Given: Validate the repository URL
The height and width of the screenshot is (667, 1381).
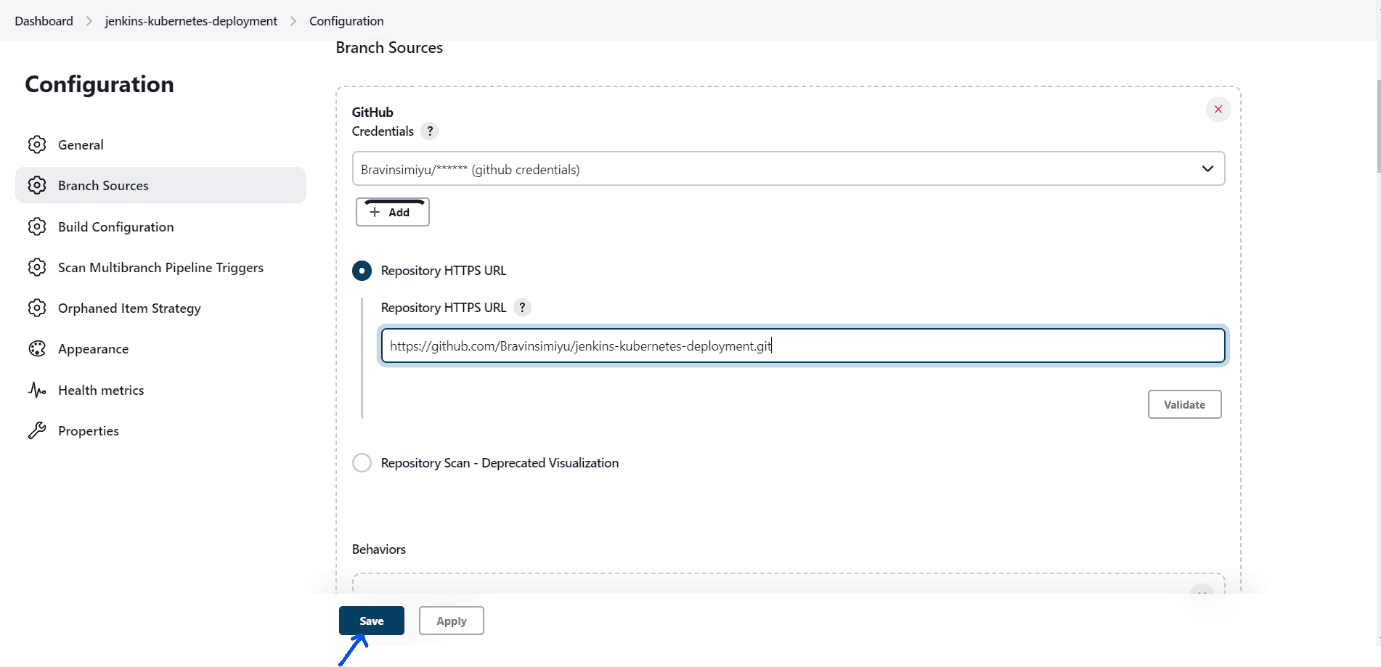Looking at the screenshot, I should [1185, 405].
